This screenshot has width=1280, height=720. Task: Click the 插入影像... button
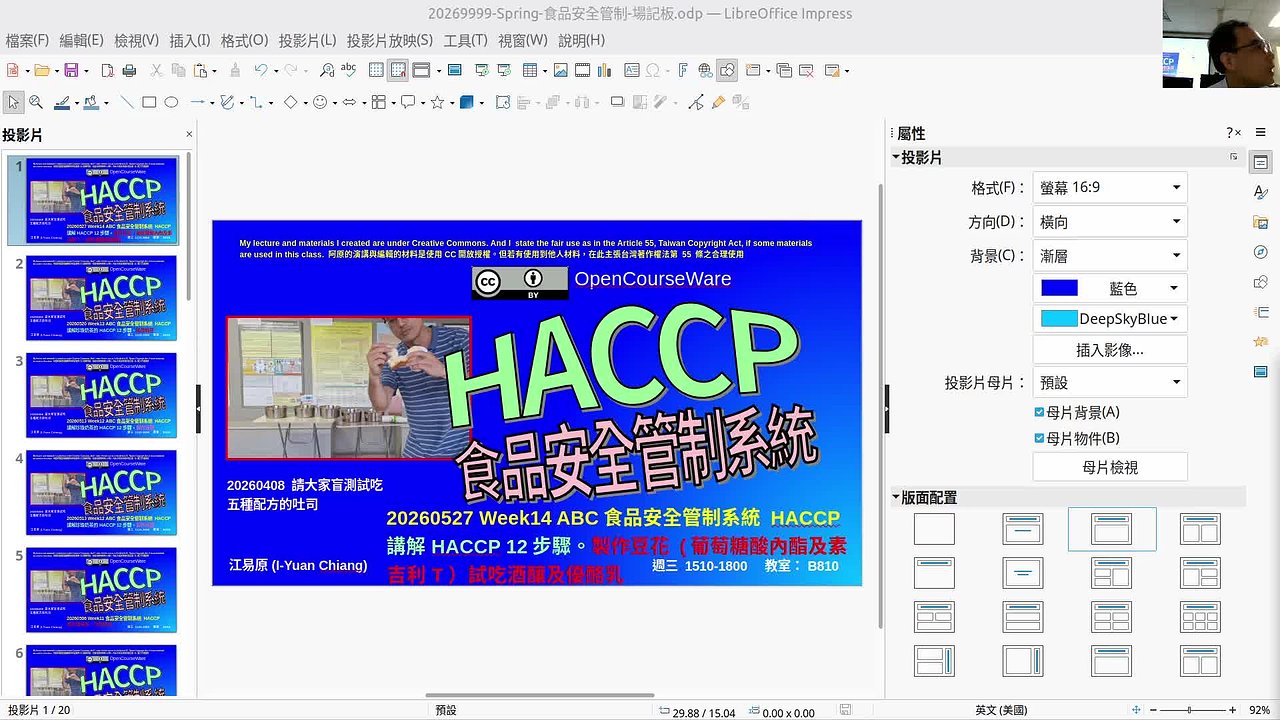coord(1110,350)
